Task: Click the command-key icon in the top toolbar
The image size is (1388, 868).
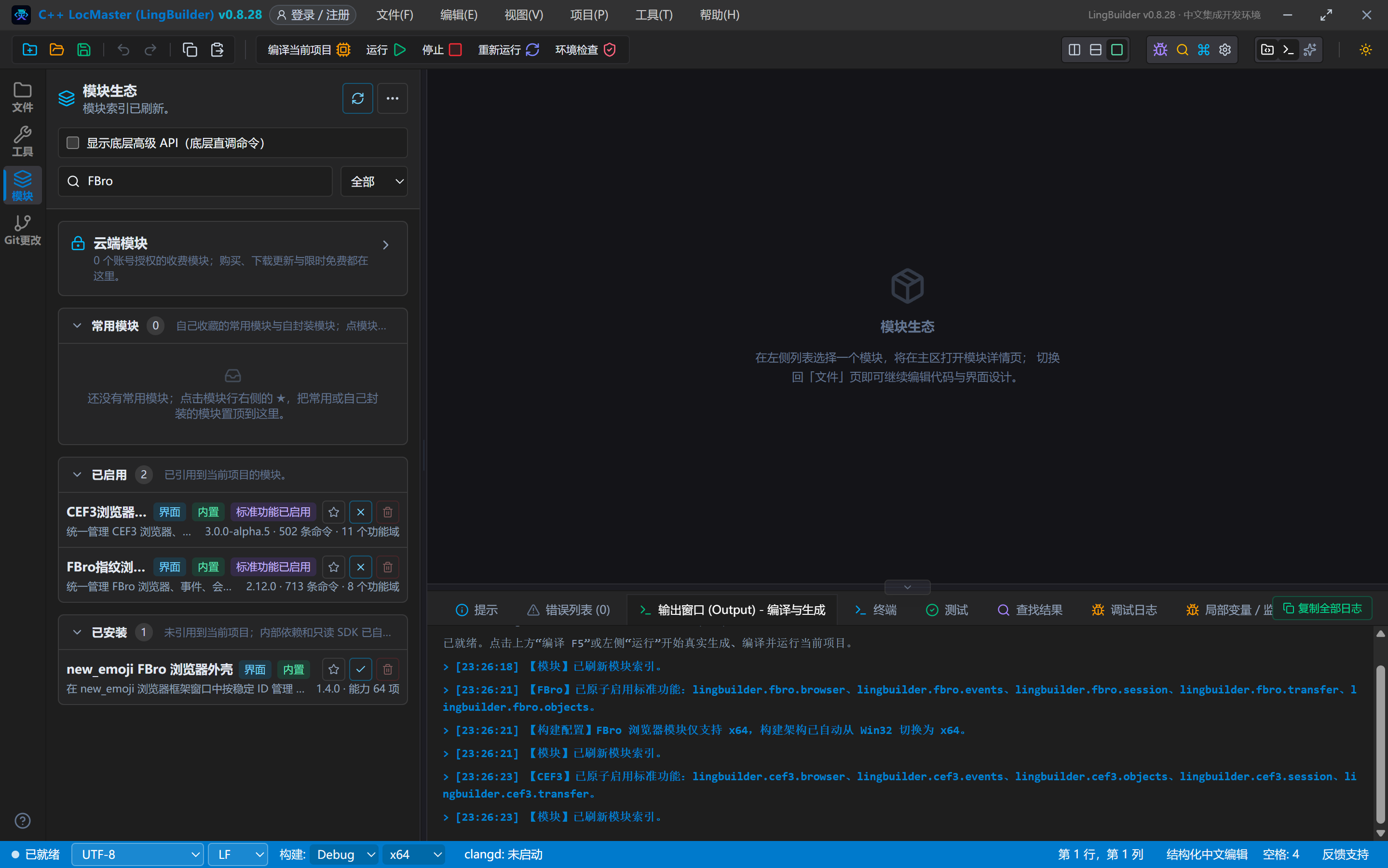Action: pos(1204,50)
